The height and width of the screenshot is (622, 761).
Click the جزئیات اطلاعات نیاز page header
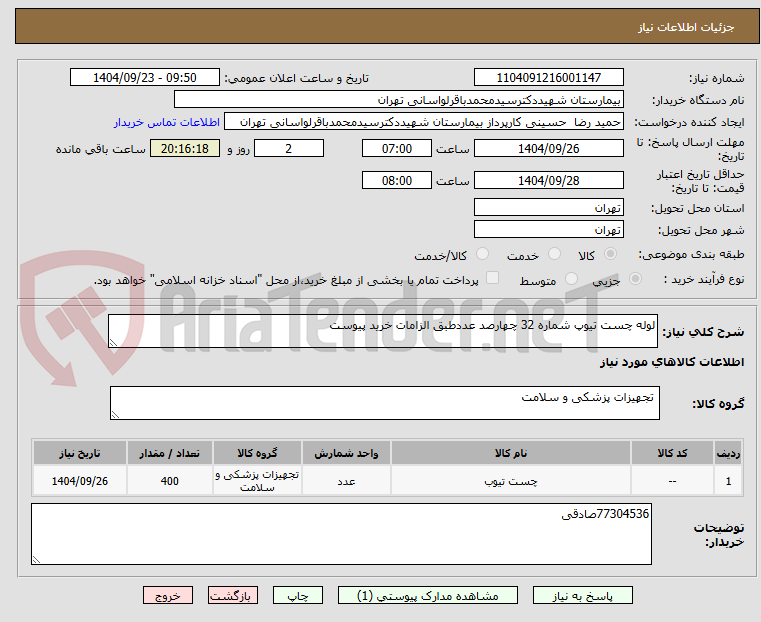click(x=685, y=27)
